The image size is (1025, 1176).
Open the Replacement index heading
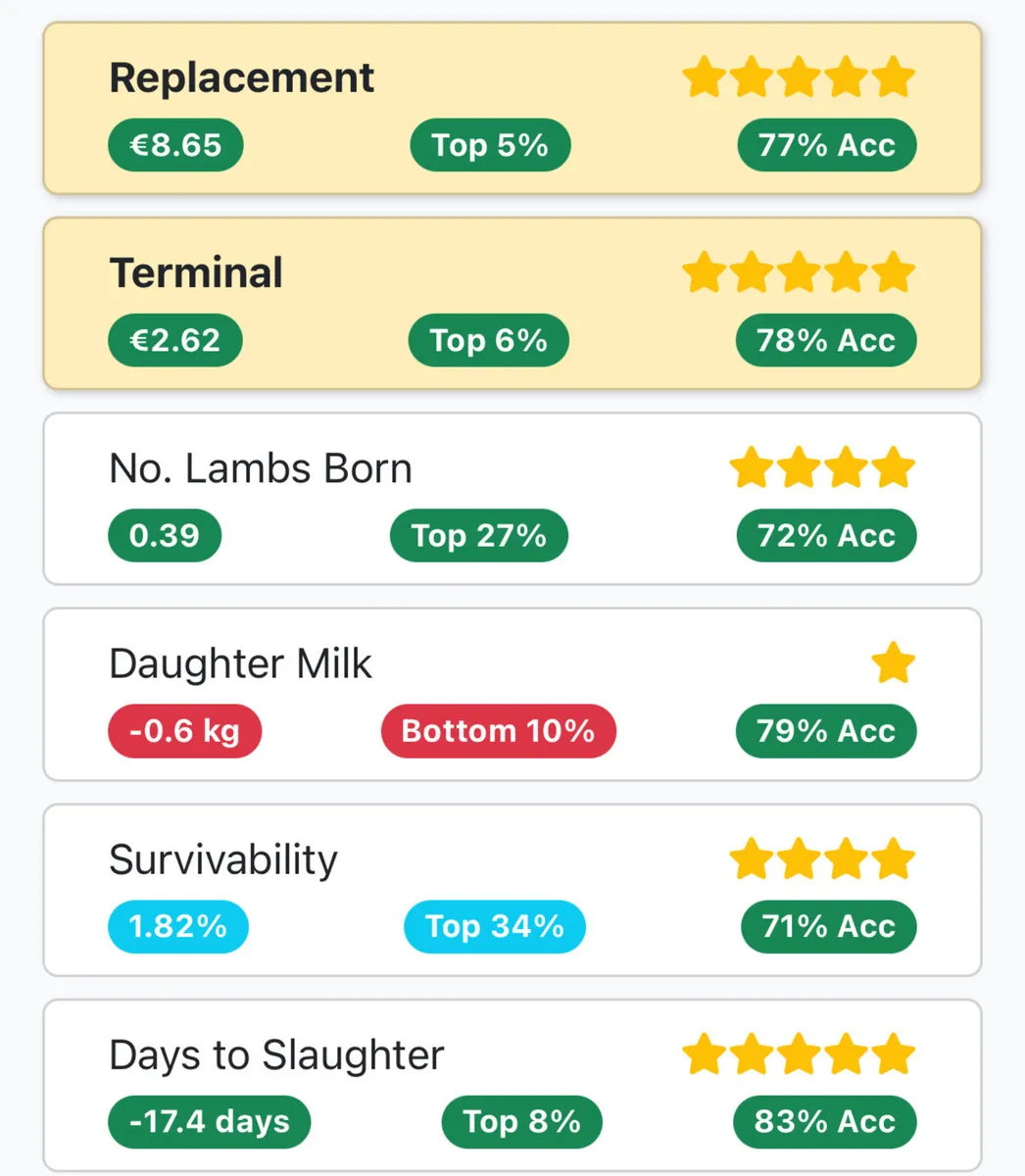241,77
